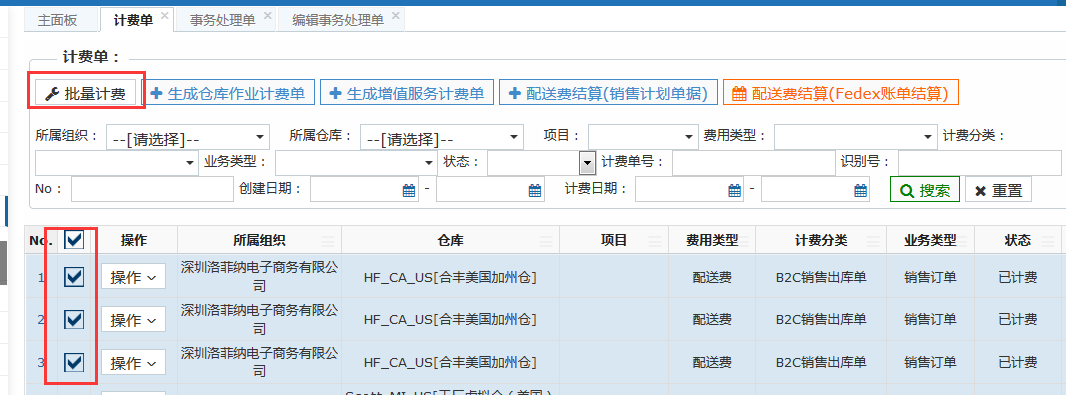Open the 事务处理单 tab

(x=223, y=20)
